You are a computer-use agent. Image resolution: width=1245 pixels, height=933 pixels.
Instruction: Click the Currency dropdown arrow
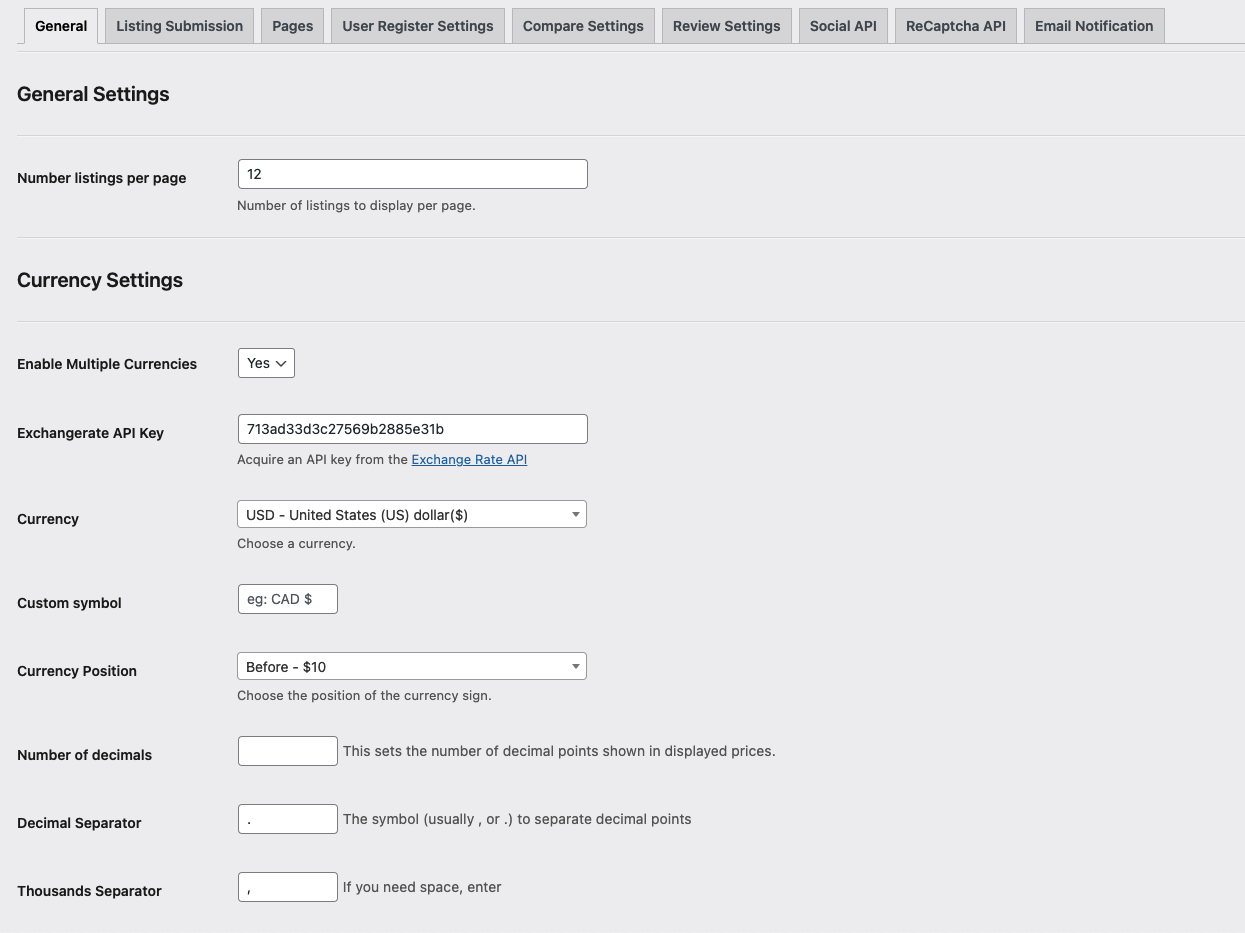click(x=575, y=515)
